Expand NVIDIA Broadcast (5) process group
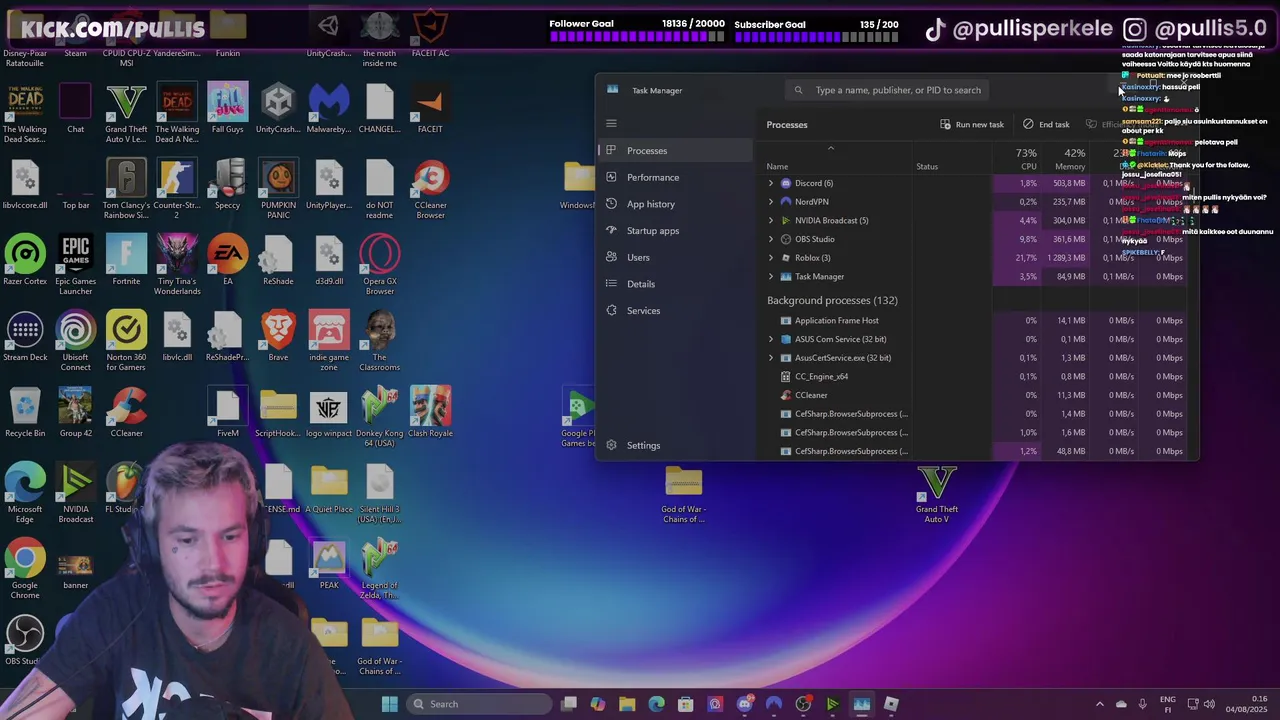Viewport: 1280px width, 720px height. (771, 220)
